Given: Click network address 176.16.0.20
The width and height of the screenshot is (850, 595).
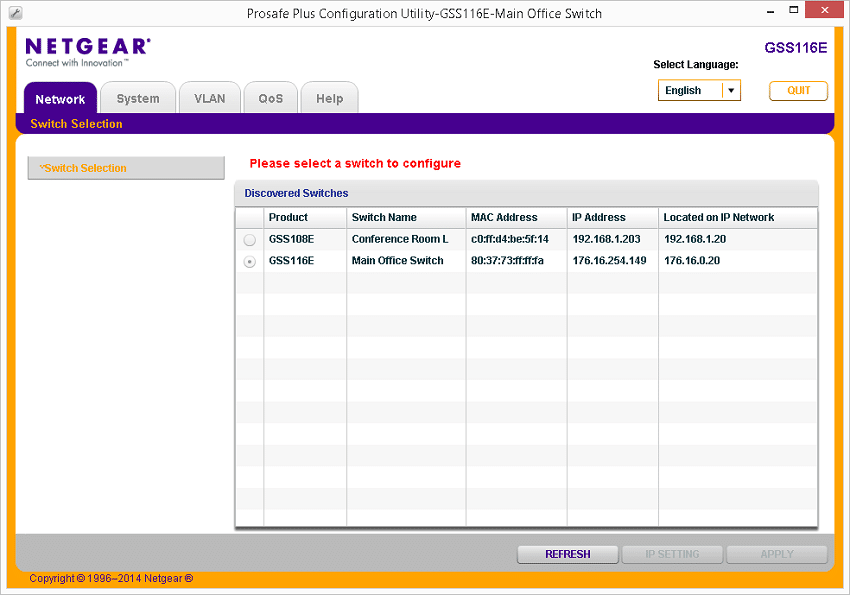Looking at the screenshot, I should 692,261.
